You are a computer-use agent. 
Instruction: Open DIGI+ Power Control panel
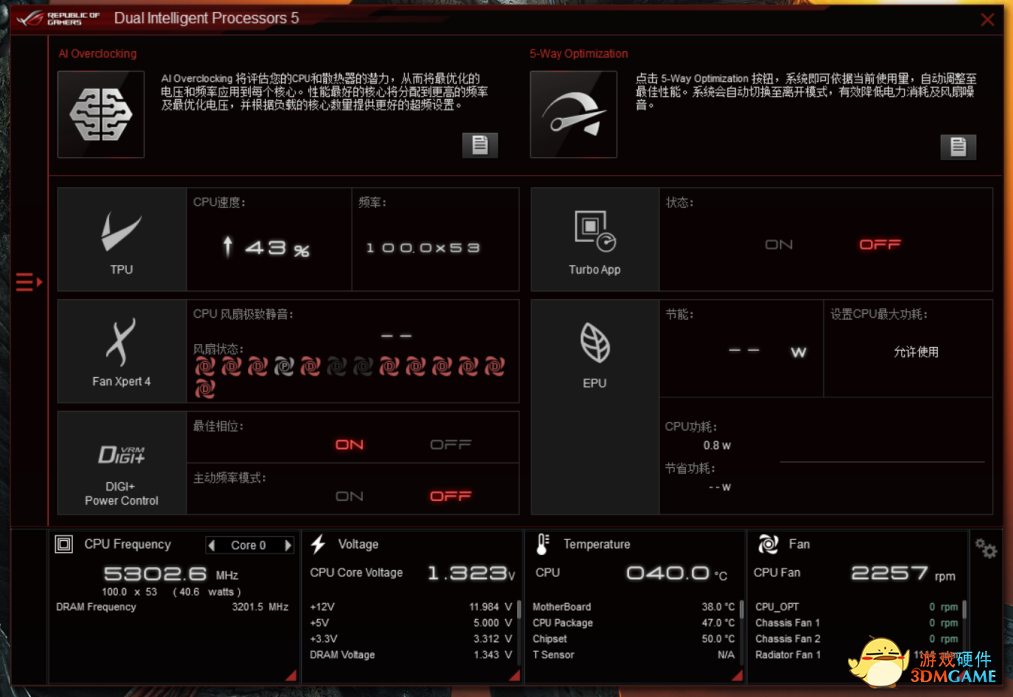click(x=121, y=467)
